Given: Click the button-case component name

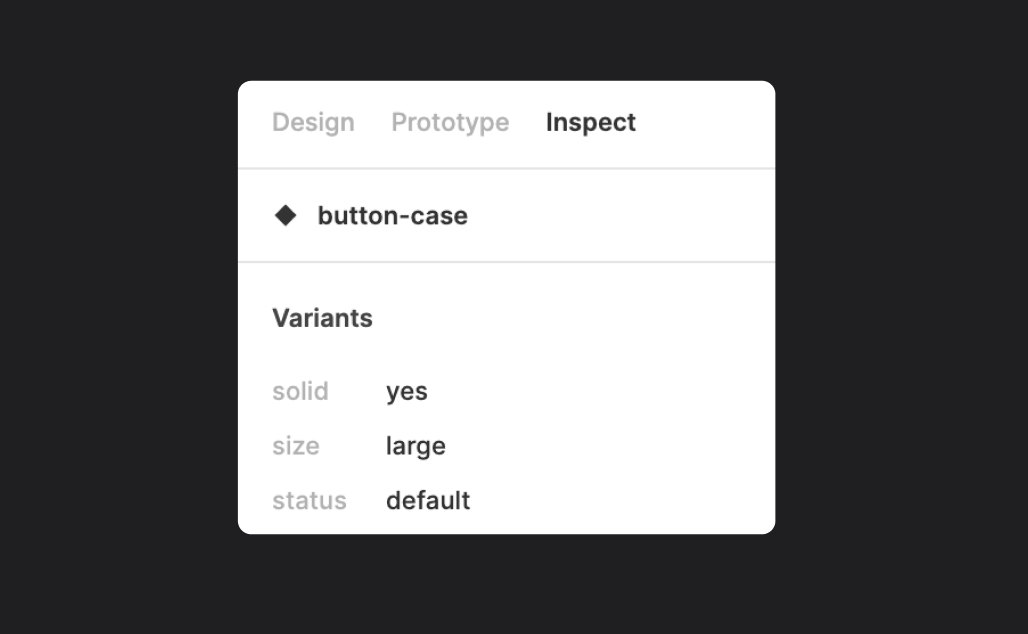Looking at the screenshot, I should 392,215.
